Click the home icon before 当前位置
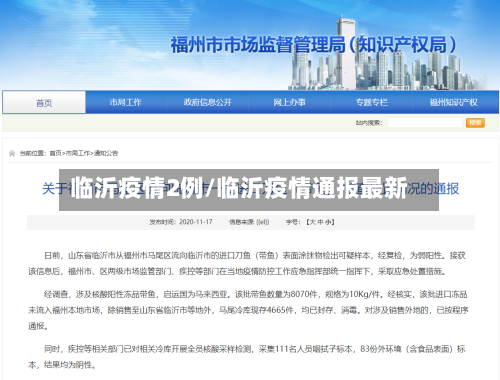500x380 pixels. (12, 153)
